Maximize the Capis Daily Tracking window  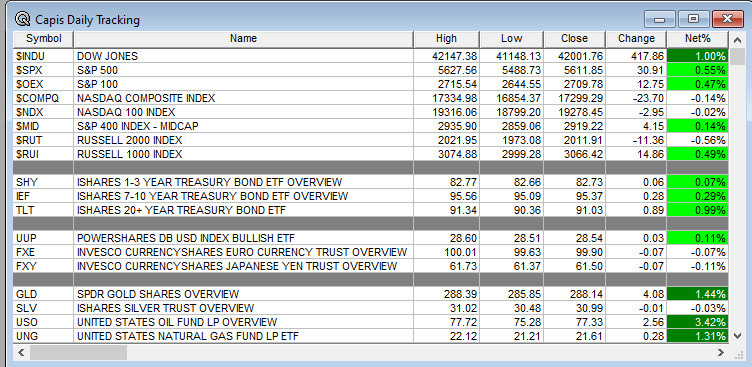[x=693, y=20]
